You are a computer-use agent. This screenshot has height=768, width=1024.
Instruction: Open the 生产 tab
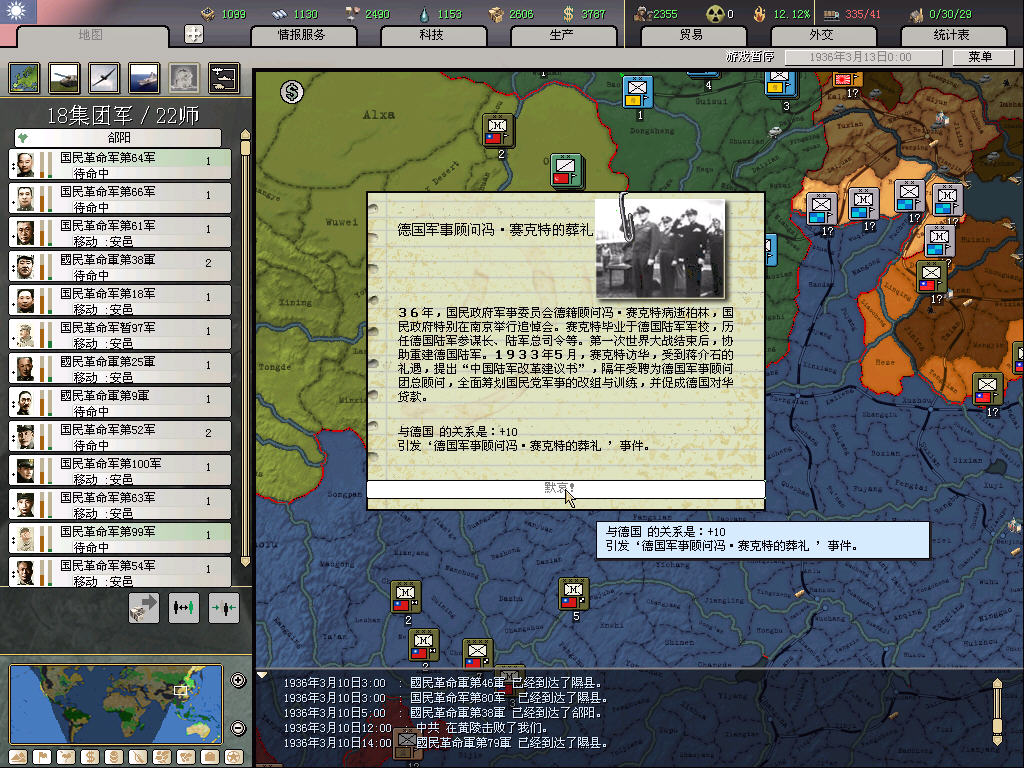click(562, 35)
